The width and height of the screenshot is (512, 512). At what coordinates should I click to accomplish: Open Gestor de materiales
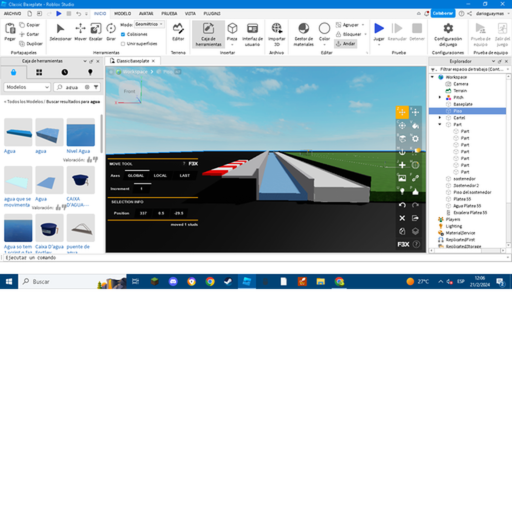[304, 34]
